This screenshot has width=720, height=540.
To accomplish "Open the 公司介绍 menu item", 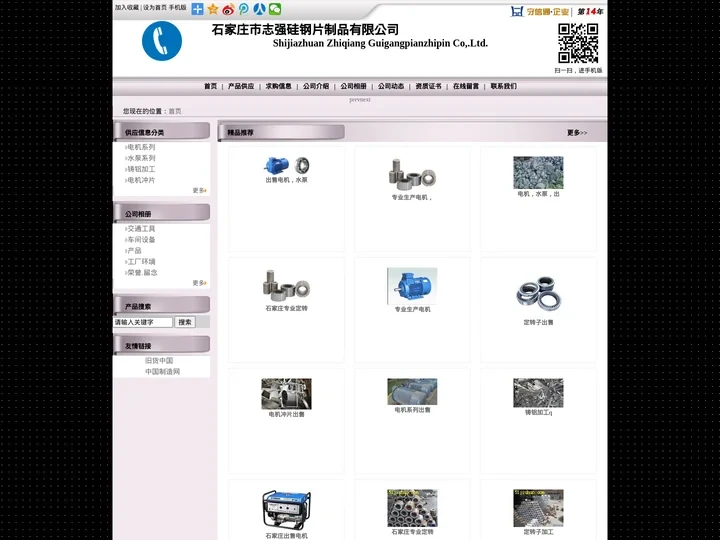I will click(316, 86).
